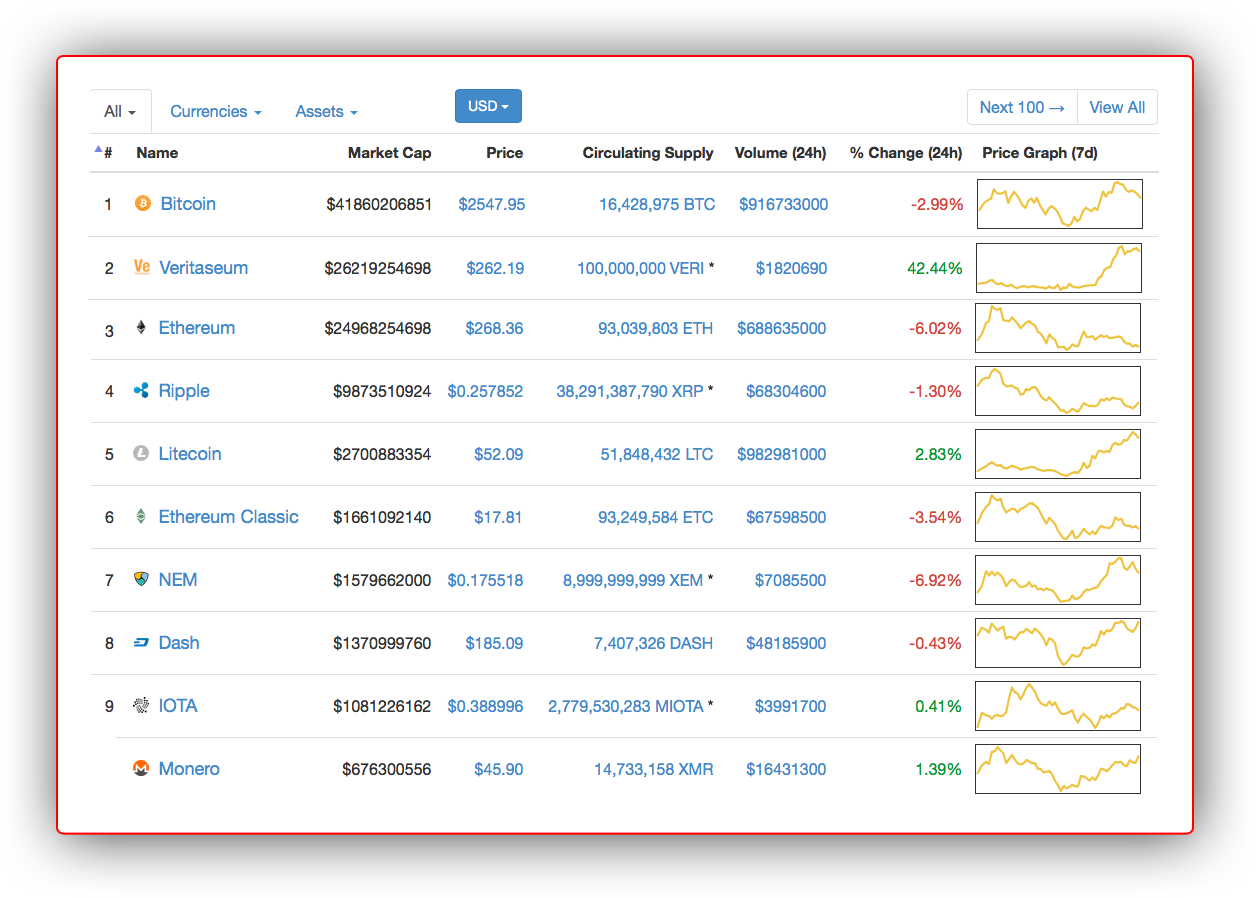The width and height of the screenshot is (1256, 898).
Task: Open the Ethereum Classic name link
Action: tap(229, 516)
